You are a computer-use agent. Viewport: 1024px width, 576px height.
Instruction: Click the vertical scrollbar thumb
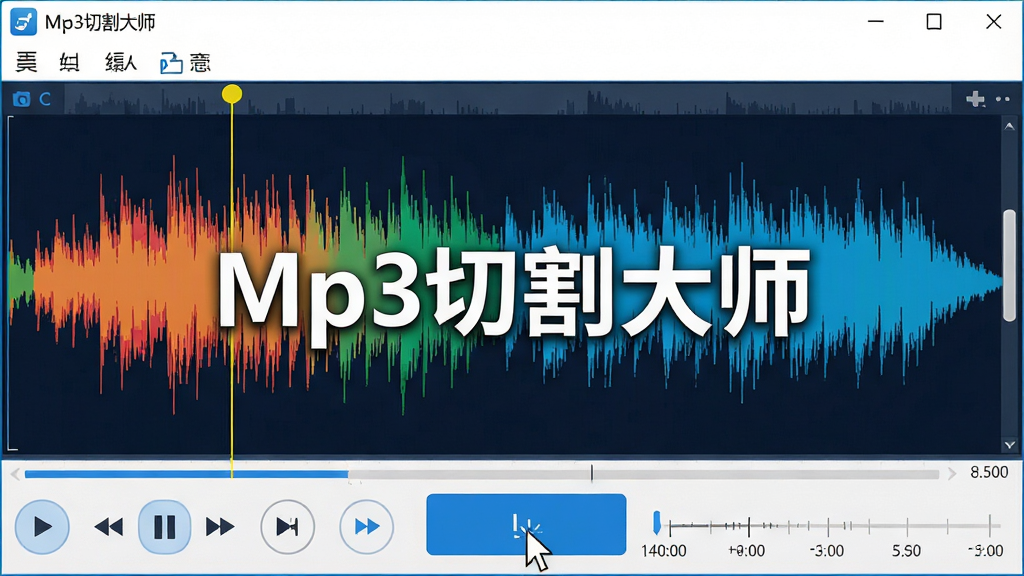tap(1010, 265)
